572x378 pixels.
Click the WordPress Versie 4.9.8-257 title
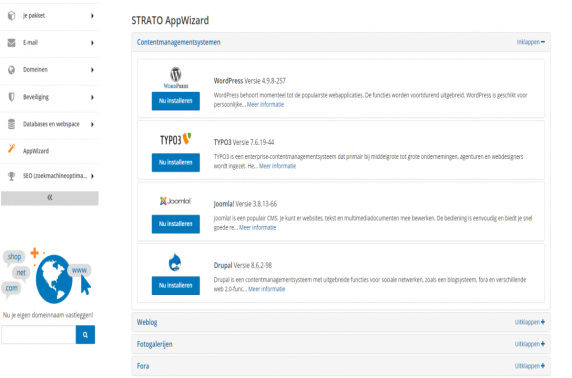click(x=250, y=81)
